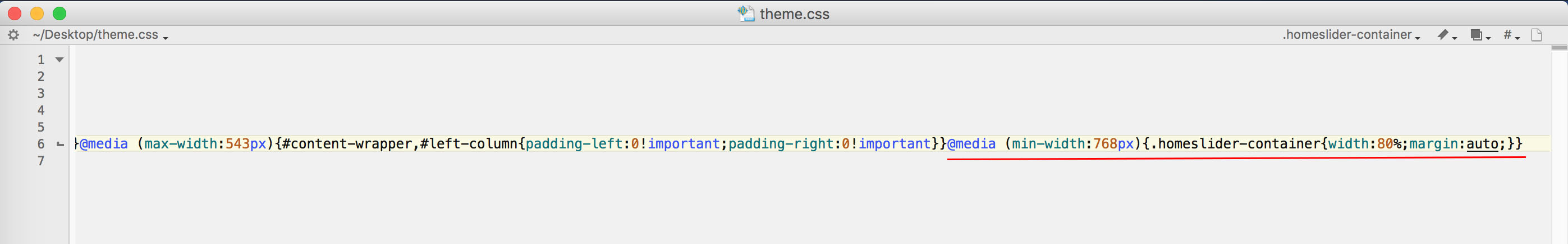Click the split bar above the scrollbar
This screenshot has width=1568, height=244.
click(1560, 48)
